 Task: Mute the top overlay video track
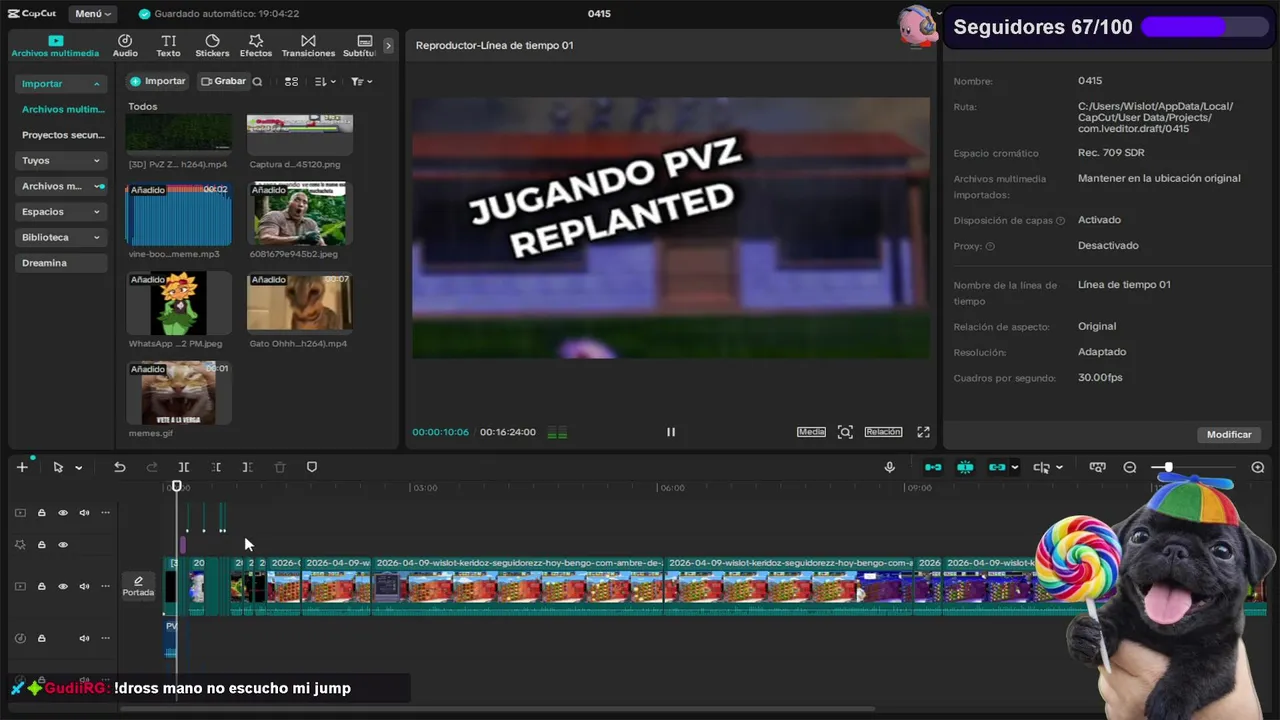point(84,513)
